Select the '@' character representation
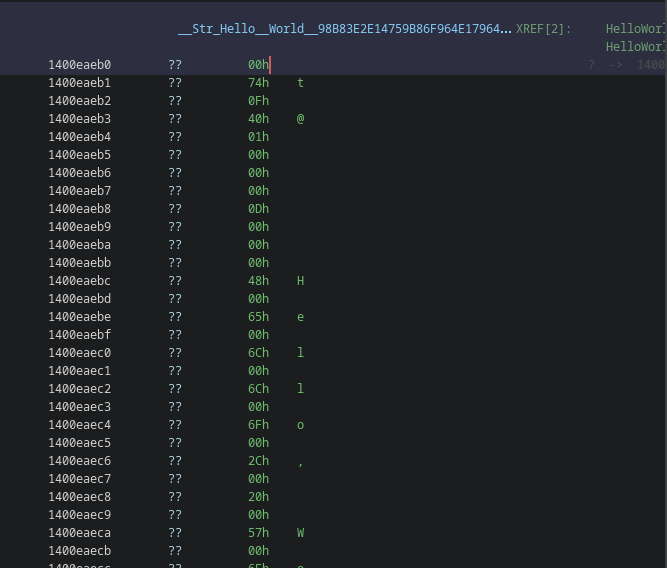The width and height of the screenshot is (667, 568). pyautogui.click(x=300, y=119)
